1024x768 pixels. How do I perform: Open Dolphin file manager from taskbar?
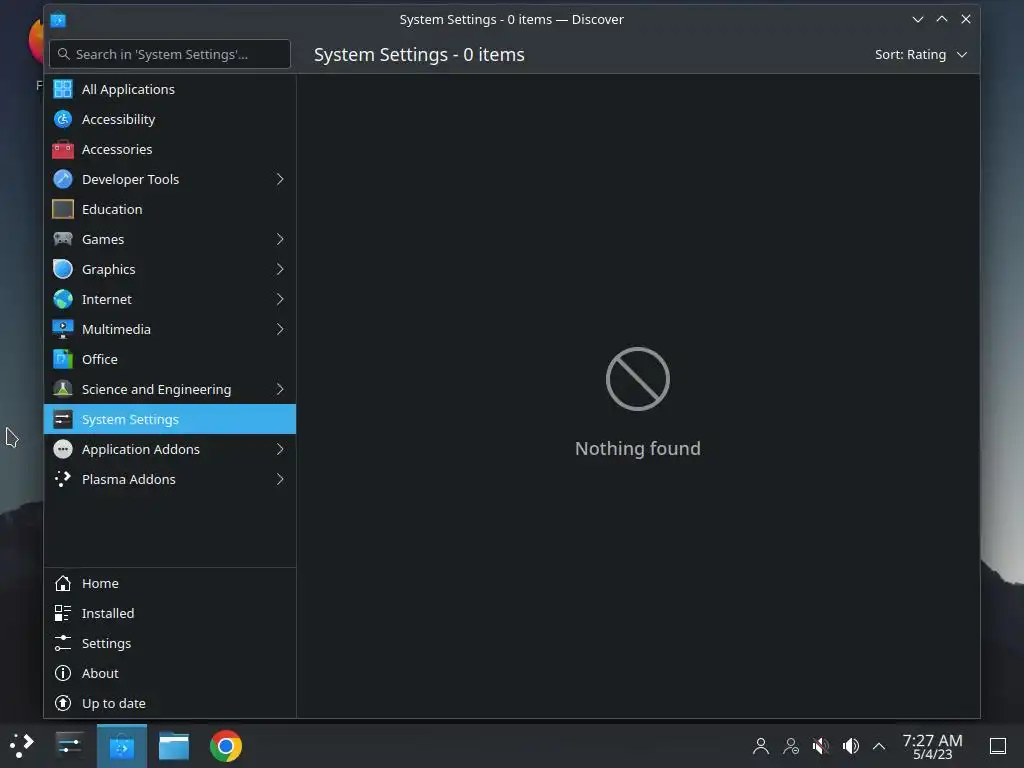click(x=174, y=746)
